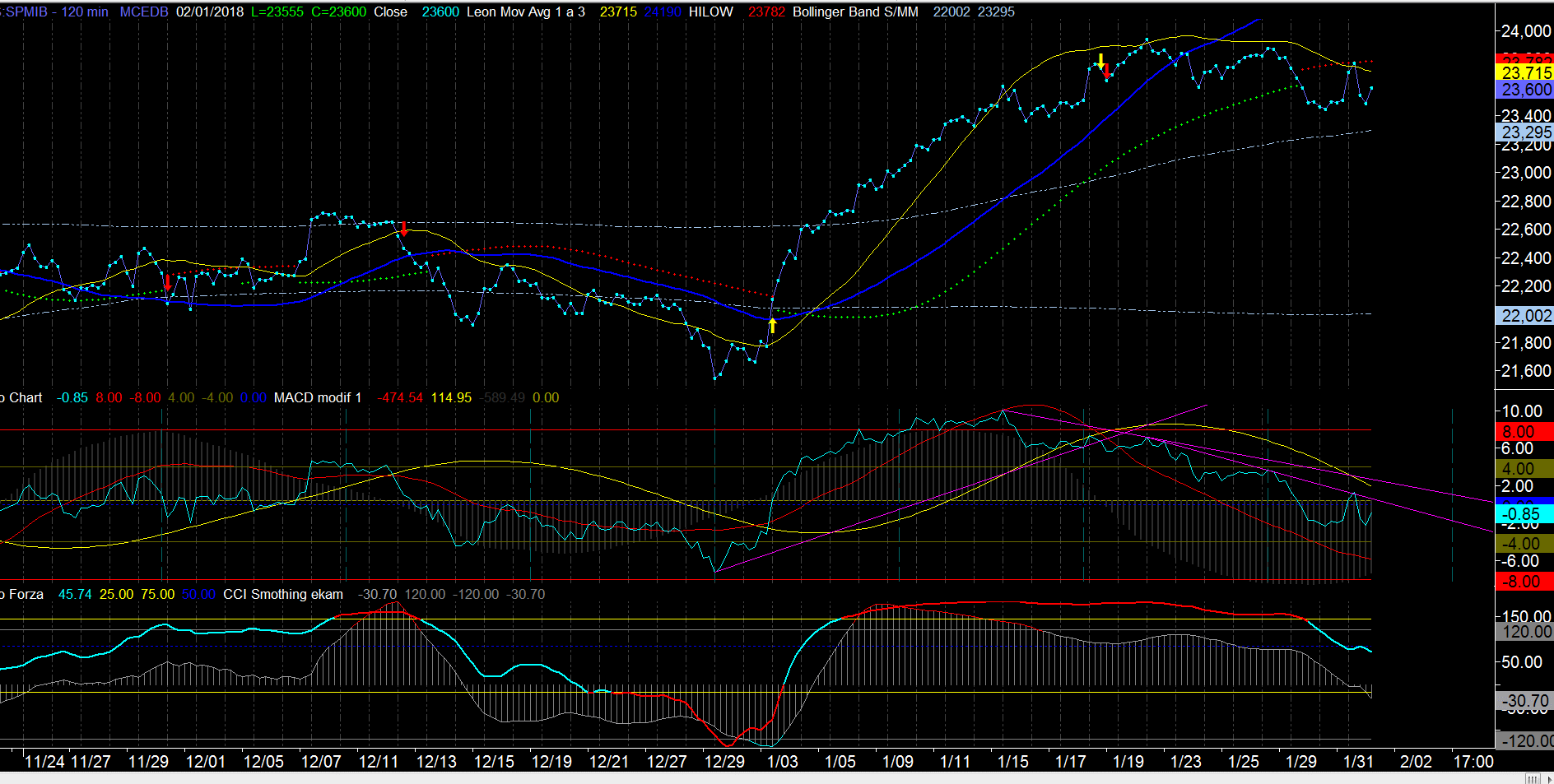
Task: Click the yellow down-arrow signal near 1/19
Action: [1100, 61]
